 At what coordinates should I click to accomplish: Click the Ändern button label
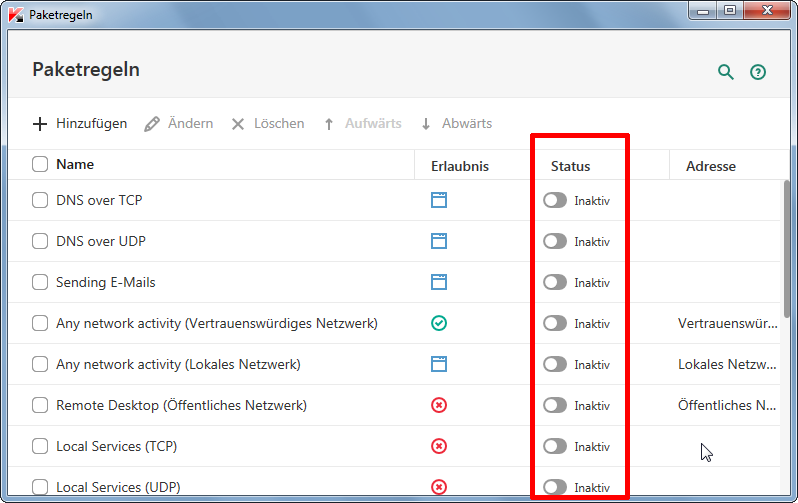click(x=190, y=123)
